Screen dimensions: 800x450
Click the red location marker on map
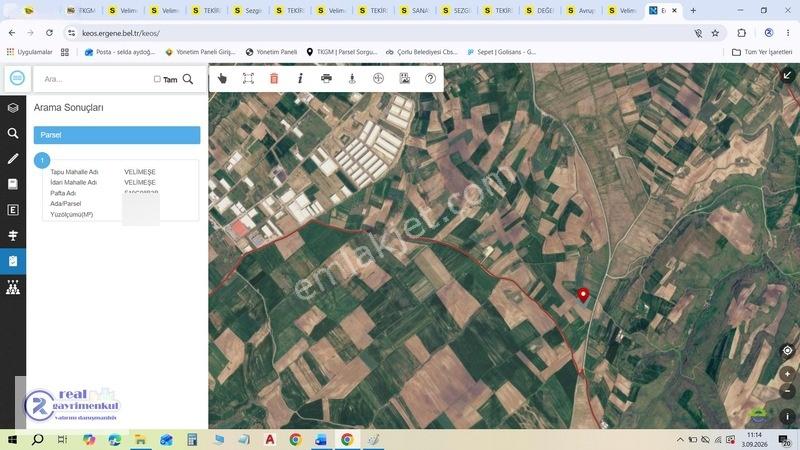click(x=583, y=295)
